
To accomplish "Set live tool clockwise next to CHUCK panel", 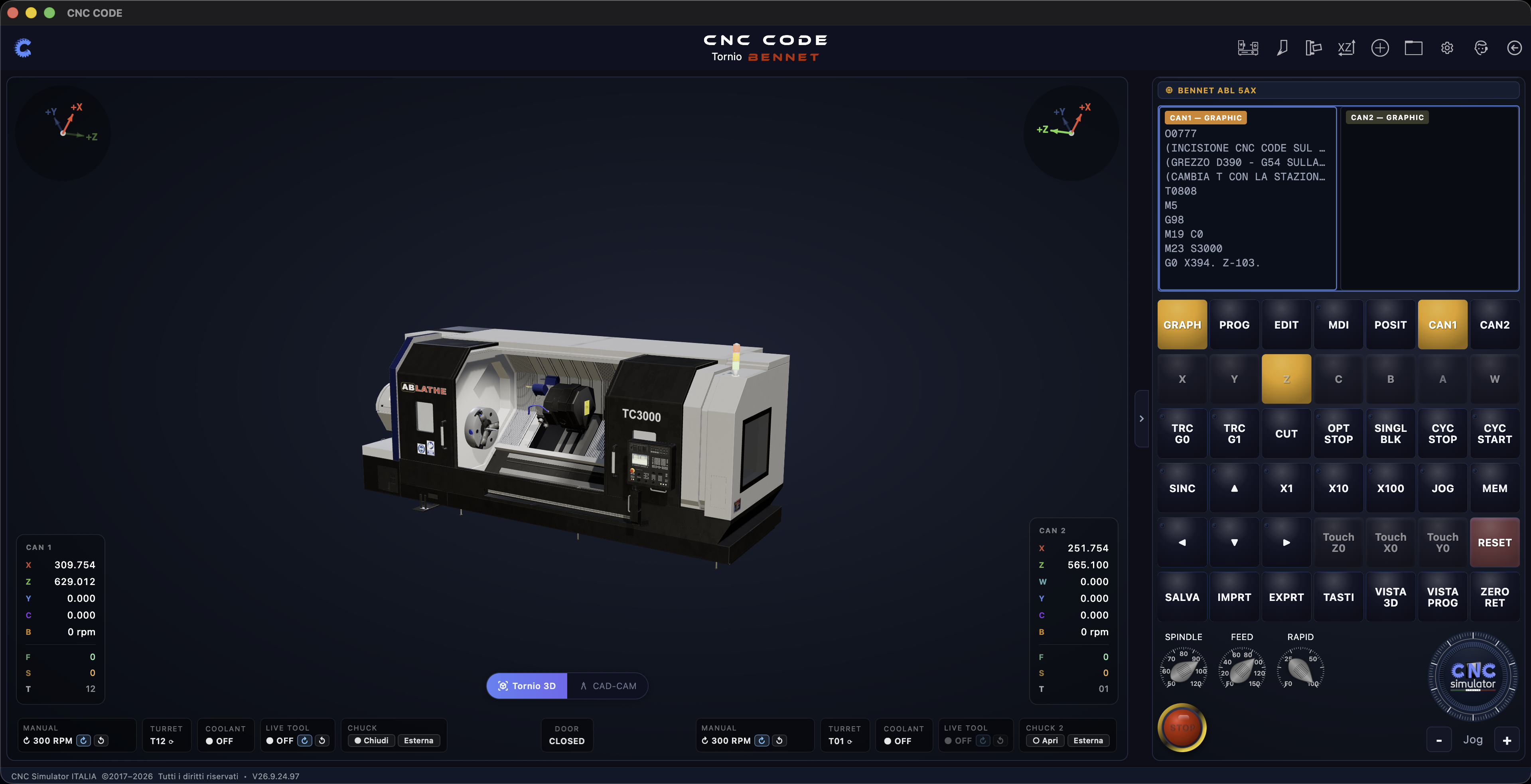I will [305, 741].
